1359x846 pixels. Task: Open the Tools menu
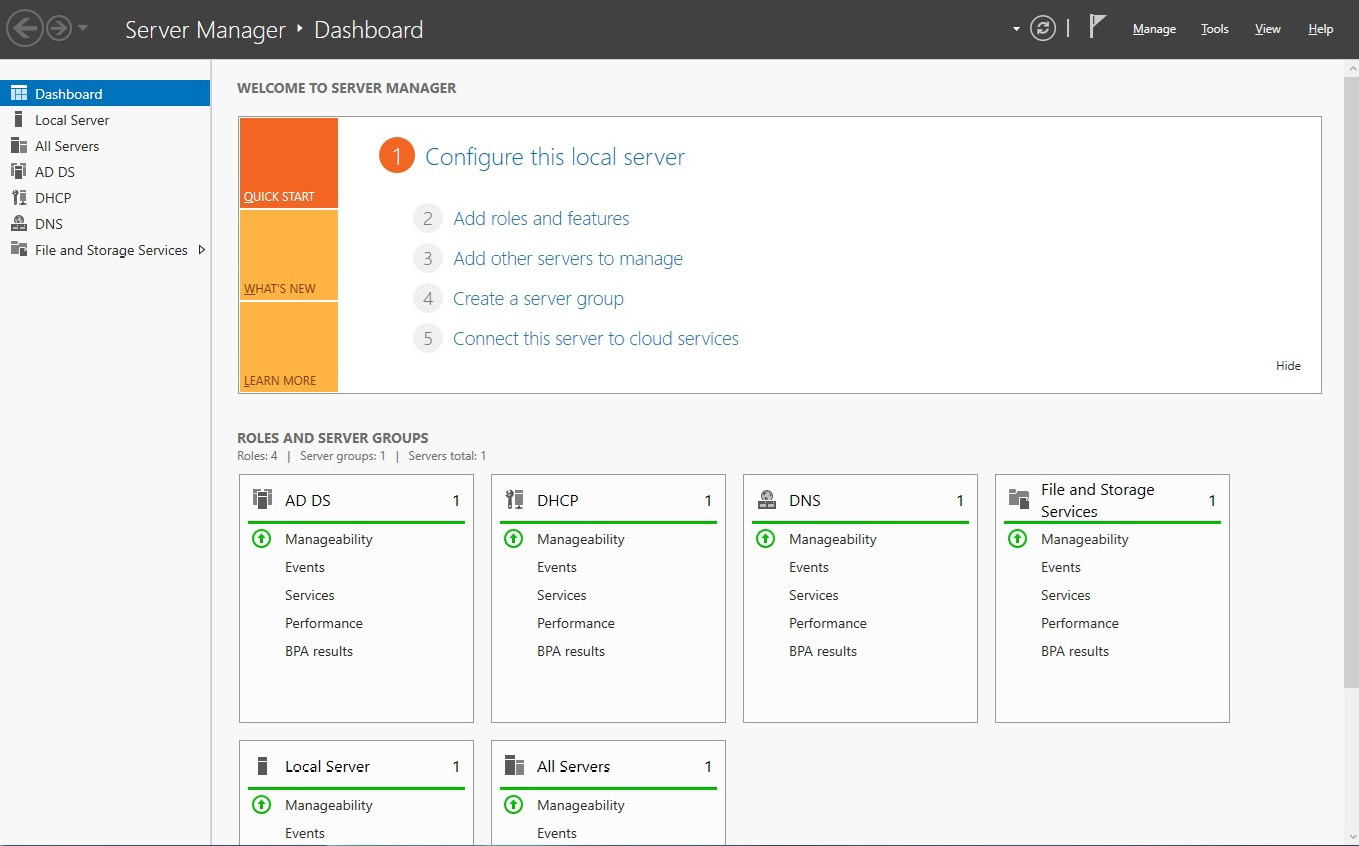pos(1215,29)
